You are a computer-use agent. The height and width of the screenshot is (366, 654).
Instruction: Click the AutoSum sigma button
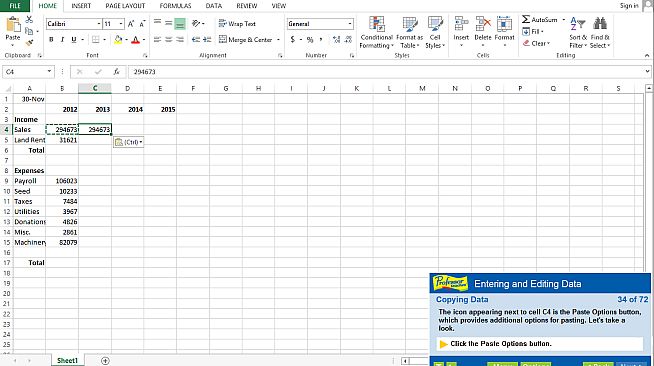(539, 20)
